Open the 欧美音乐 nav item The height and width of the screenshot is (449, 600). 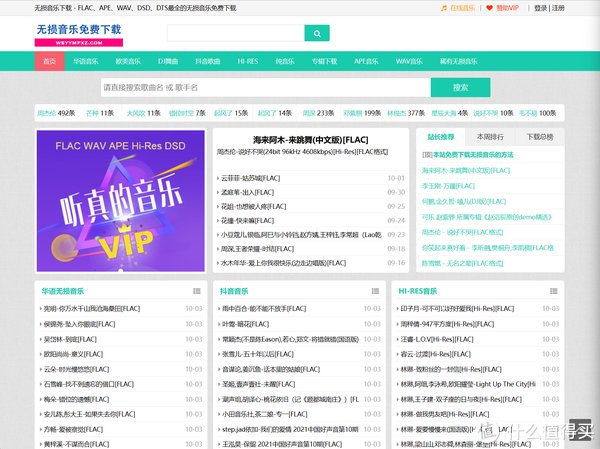pos(128,61)
